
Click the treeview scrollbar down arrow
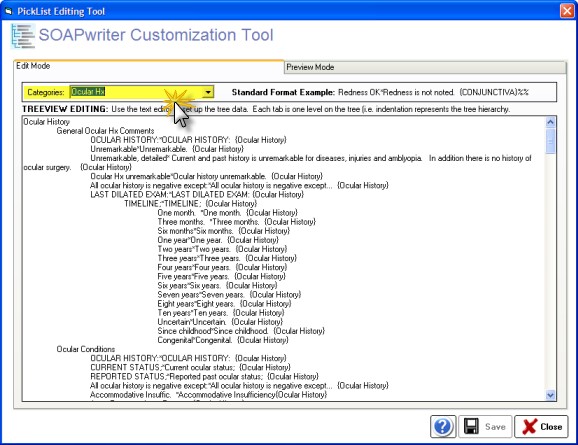(550, 395)
